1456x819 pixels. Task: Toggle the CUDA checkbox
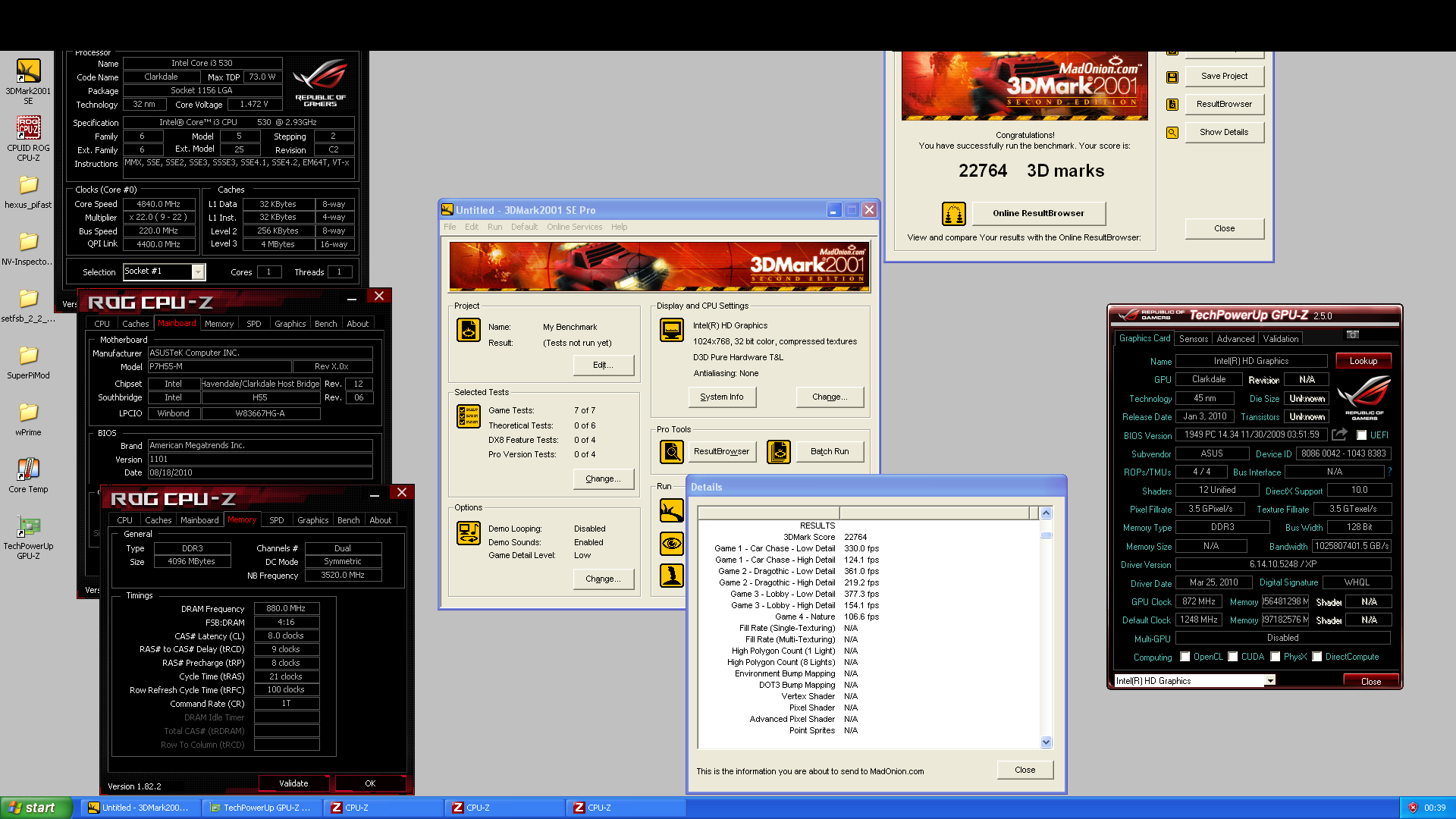point(1233,657)
